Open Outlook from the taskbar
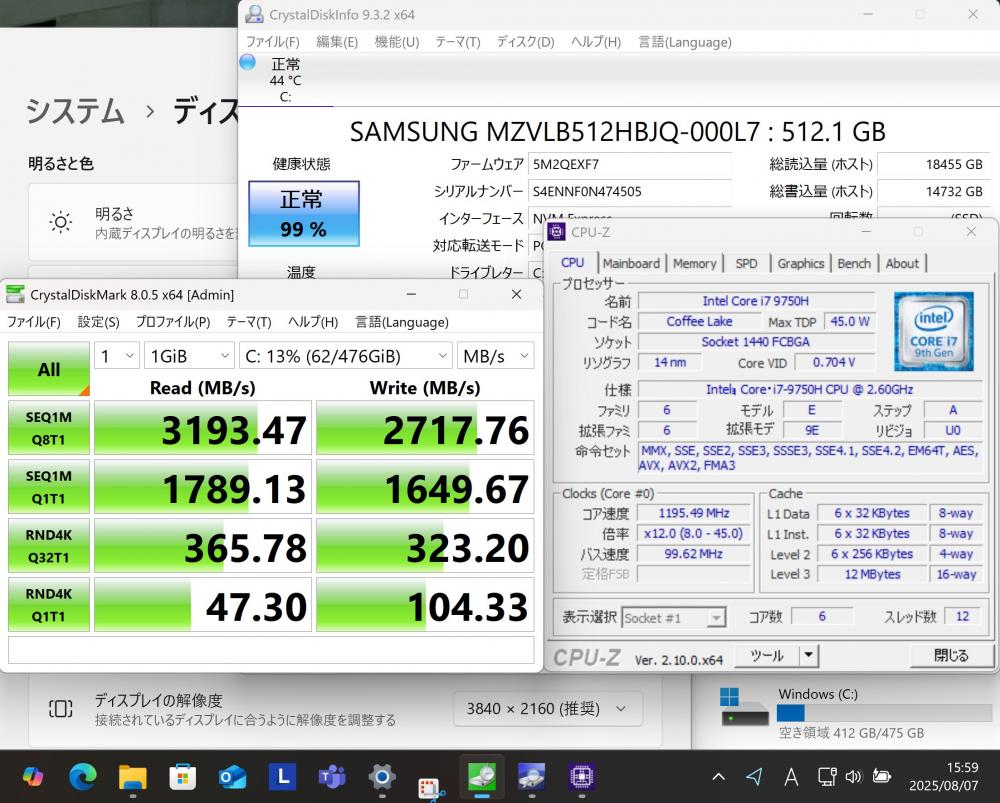The height and width of the screenshot is (803, 1000). tap(232, 777)
